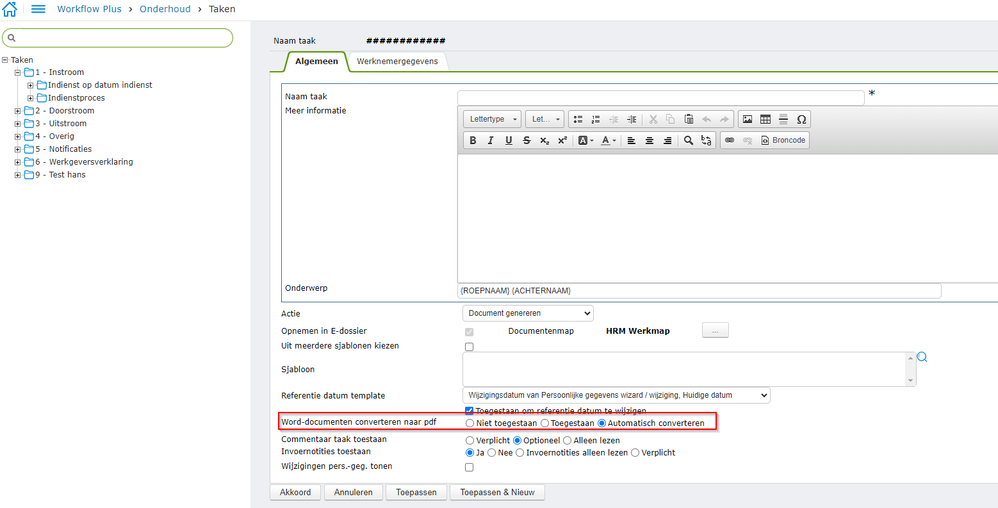The image size is (998, 508).
Task: Toggle italic formatting
Action: [491, 141]
